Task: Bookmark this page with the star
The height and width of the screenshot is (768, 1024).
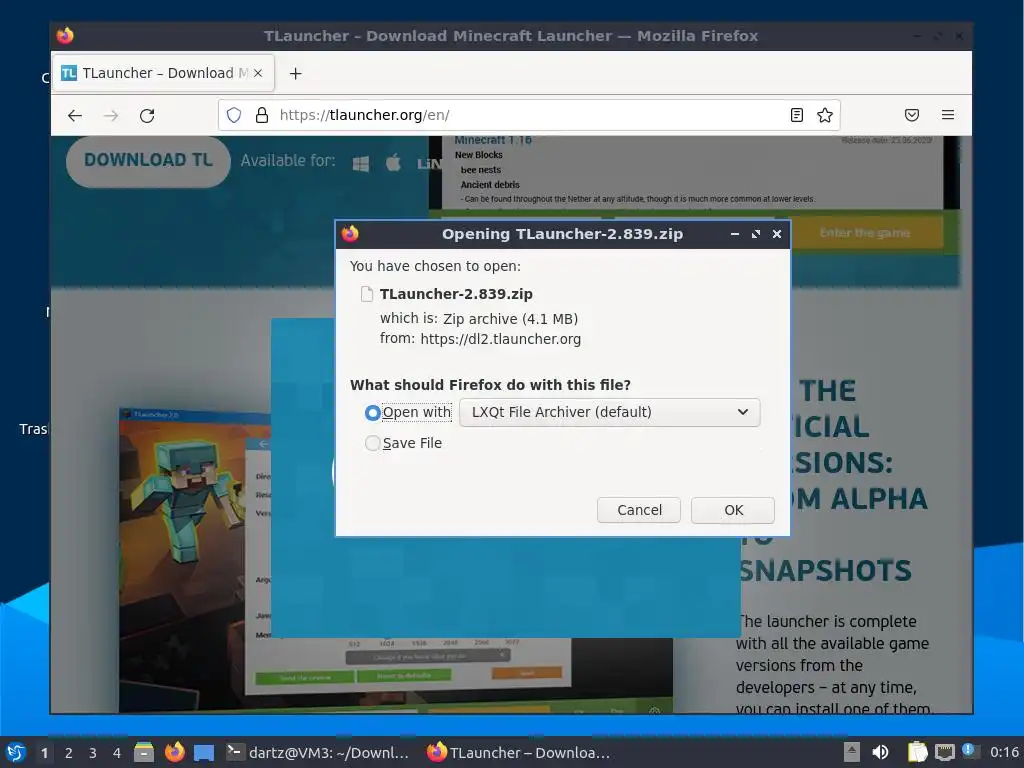Action: pyautogui.click(x=825, y=116)
